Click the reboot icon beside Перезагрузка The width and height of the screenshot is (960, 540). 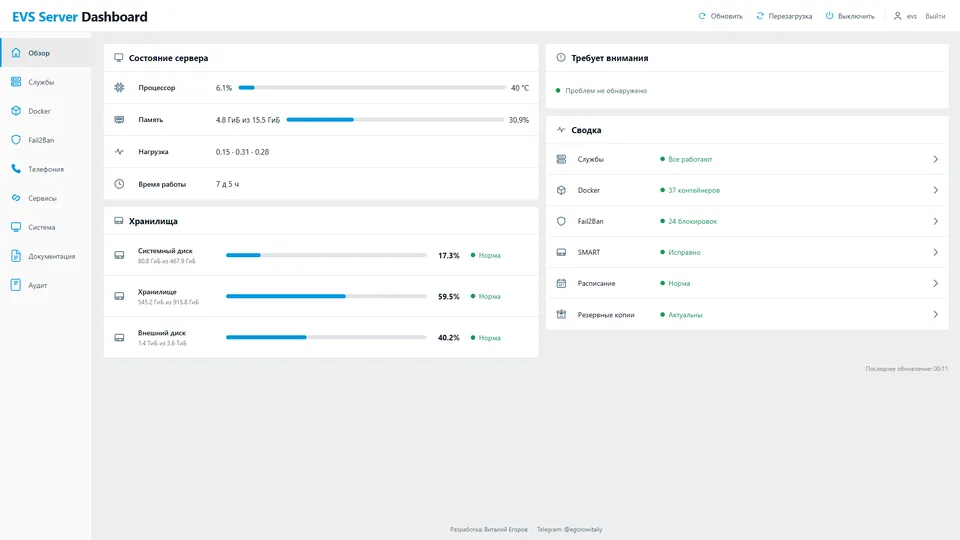click(x=760, y=16)
